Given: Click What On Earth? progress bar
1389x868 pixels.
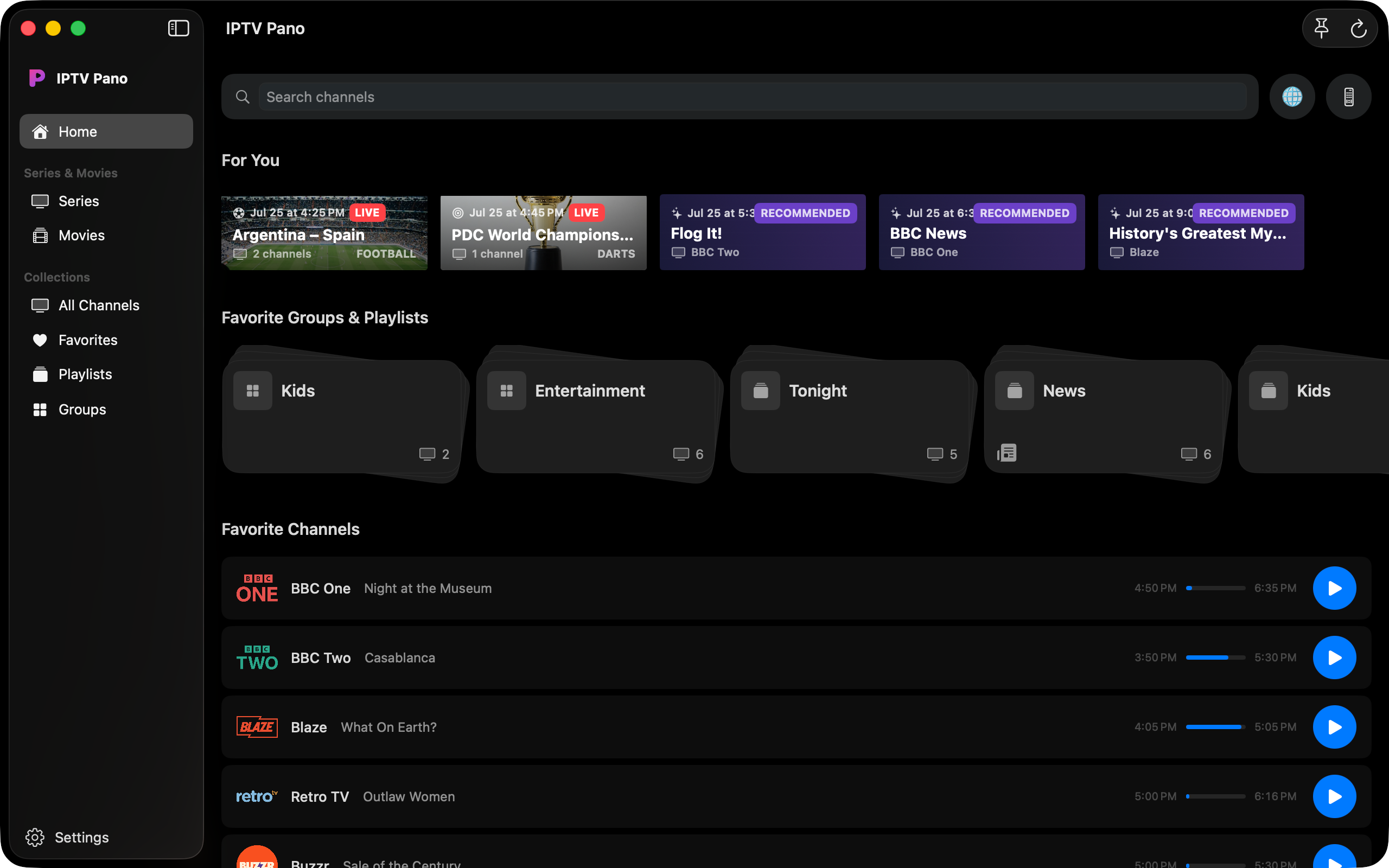Looking at the screenshot, I should click(x=1216, y=727).
